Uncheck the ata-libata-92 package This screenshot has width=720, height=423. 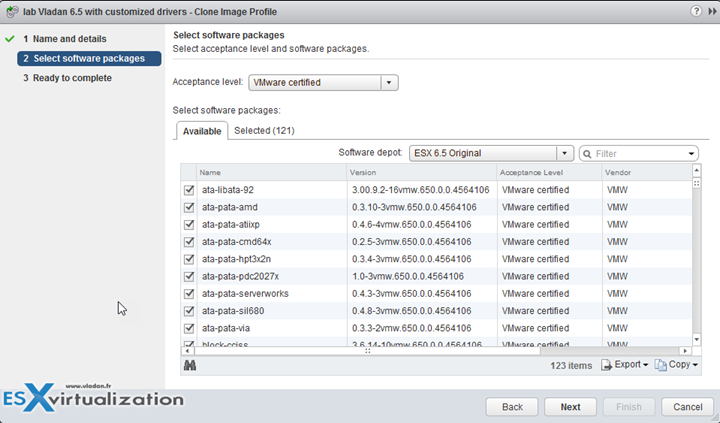point(189,190)
